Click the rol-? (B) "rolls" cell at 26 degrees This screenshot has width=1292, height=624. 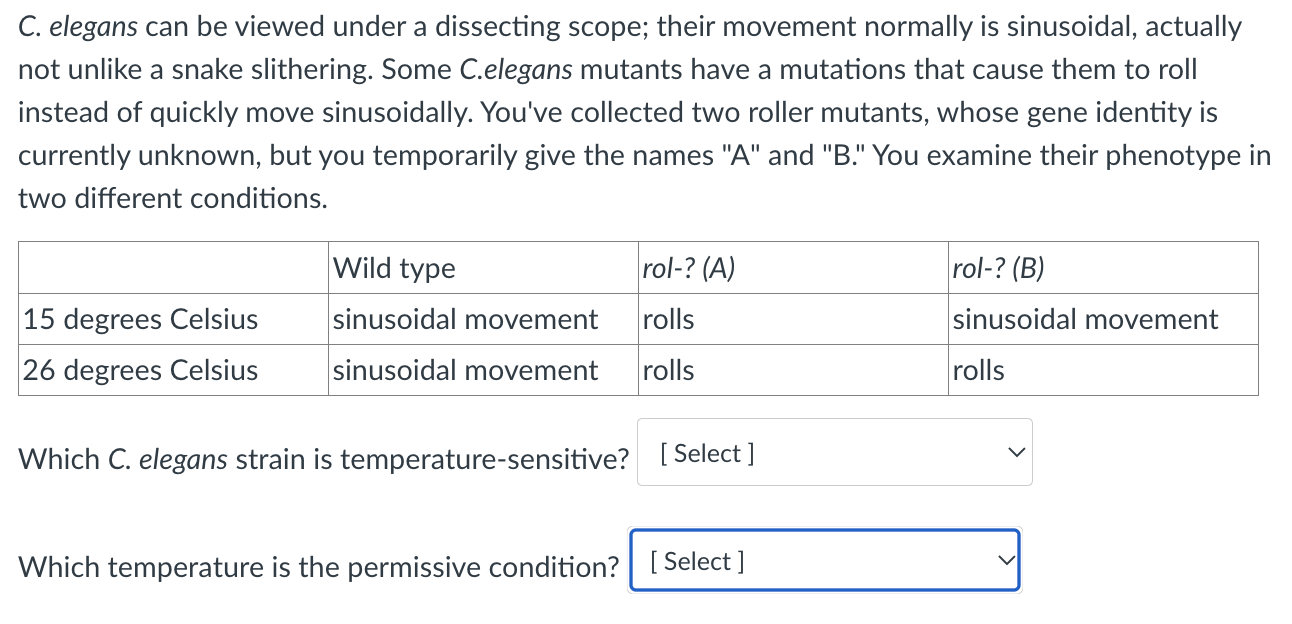(1103, 371)
